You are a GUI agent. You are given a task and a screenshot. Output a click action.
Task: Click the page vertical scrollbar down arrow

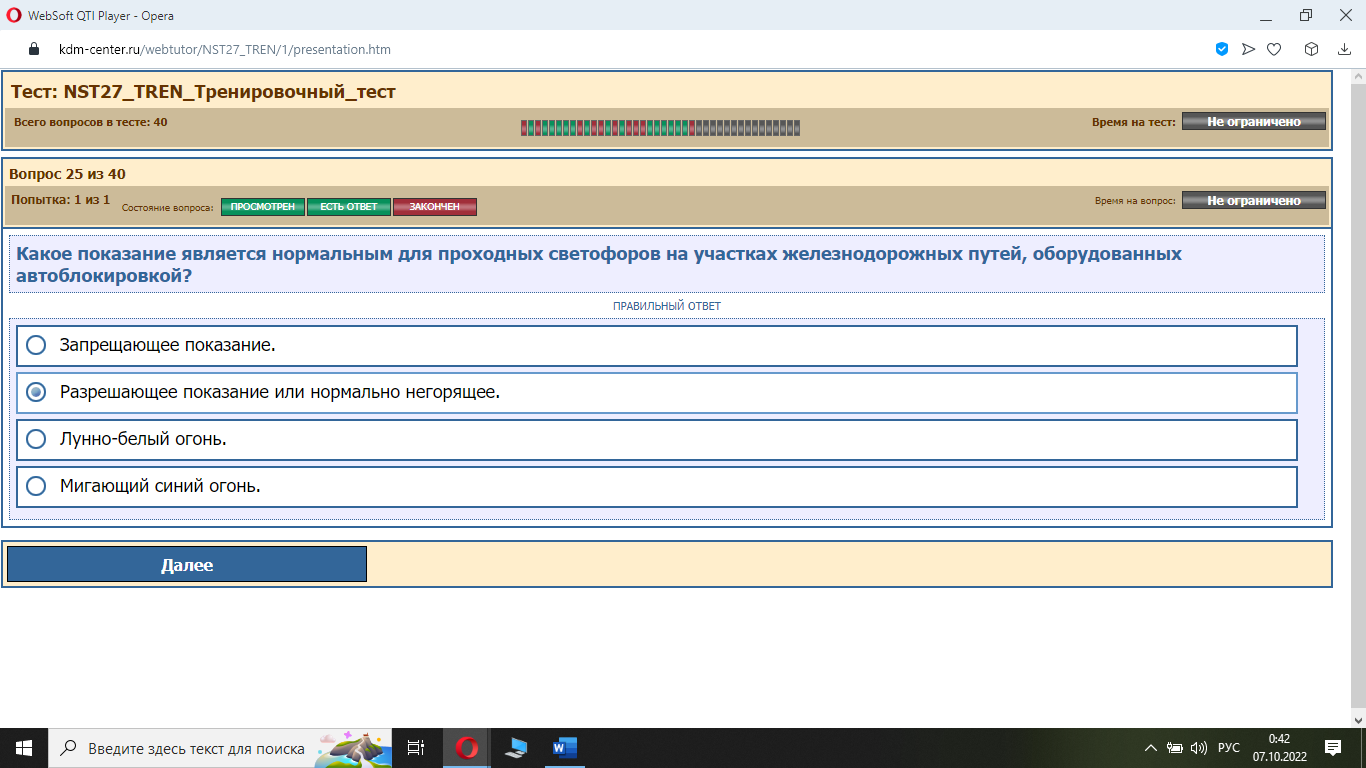pos(1357,719)
